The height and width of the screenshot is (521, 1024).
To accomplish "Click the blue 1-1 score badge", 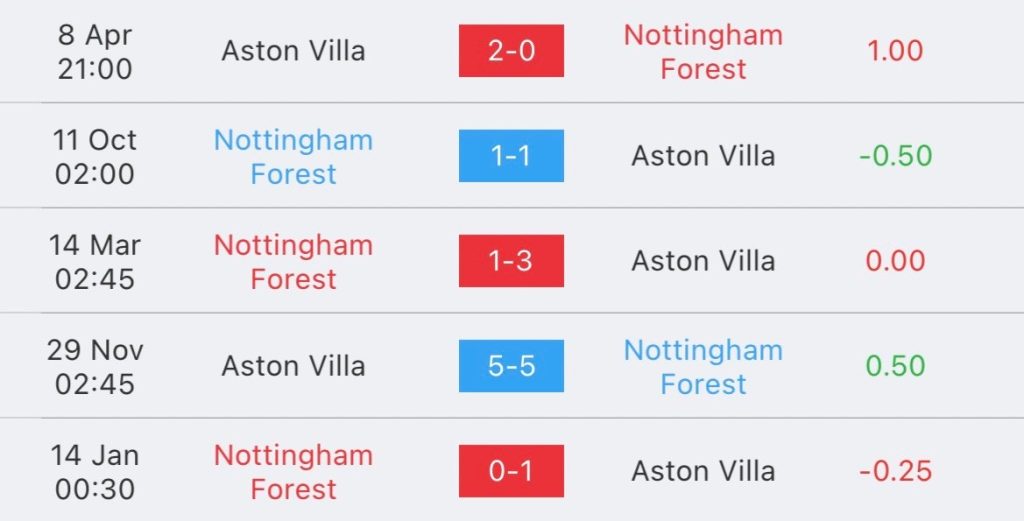I will [x=511, y=156].
